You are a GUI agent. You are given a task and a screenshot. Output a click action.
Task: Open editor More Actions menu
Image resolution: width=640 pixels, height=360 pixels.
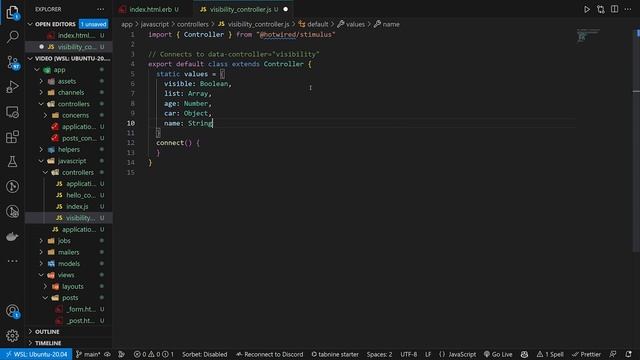628,9
